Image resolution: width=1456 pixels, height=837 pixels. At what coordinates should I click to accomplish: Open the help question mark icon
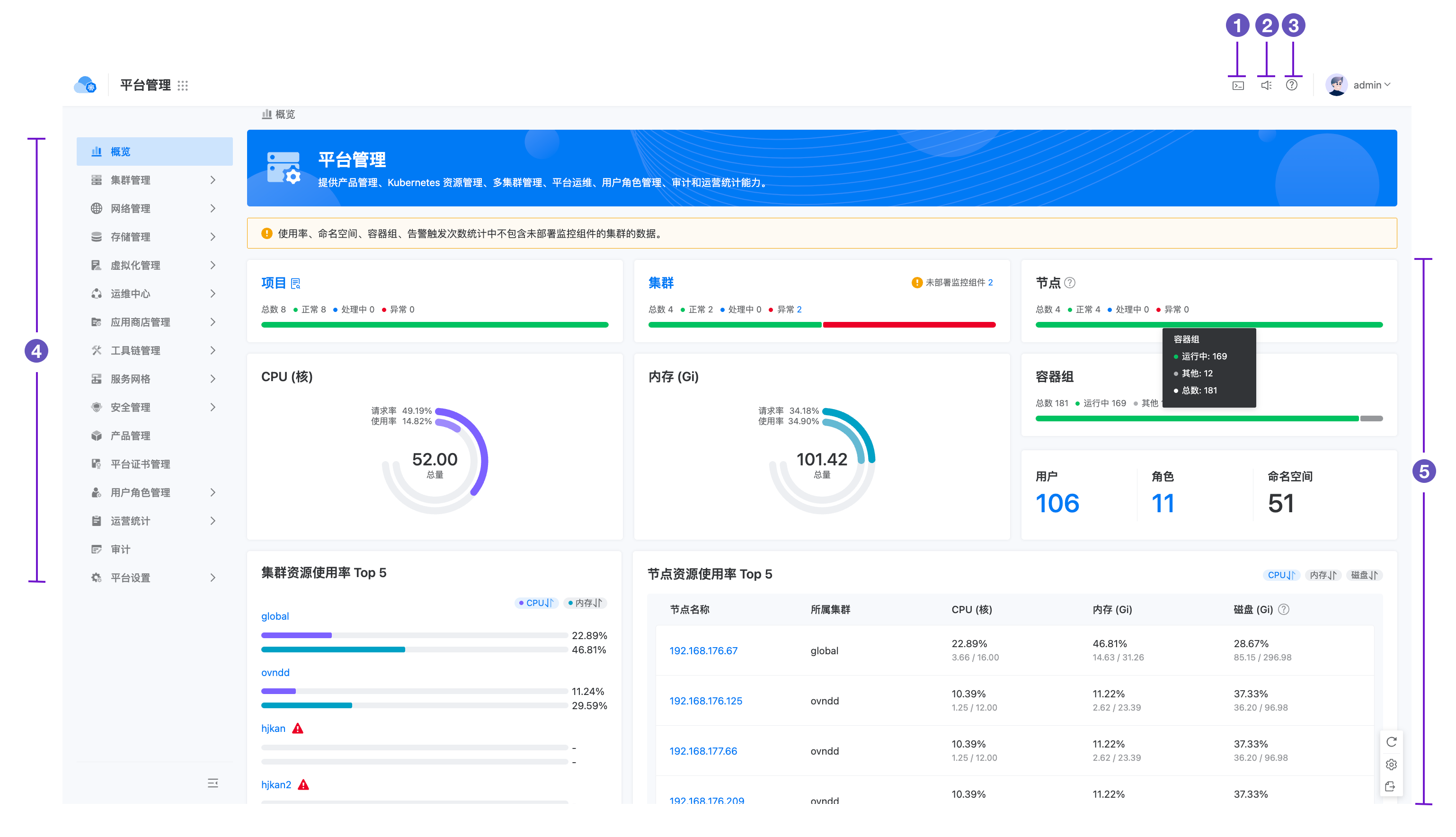click(x=1291, y=85)
